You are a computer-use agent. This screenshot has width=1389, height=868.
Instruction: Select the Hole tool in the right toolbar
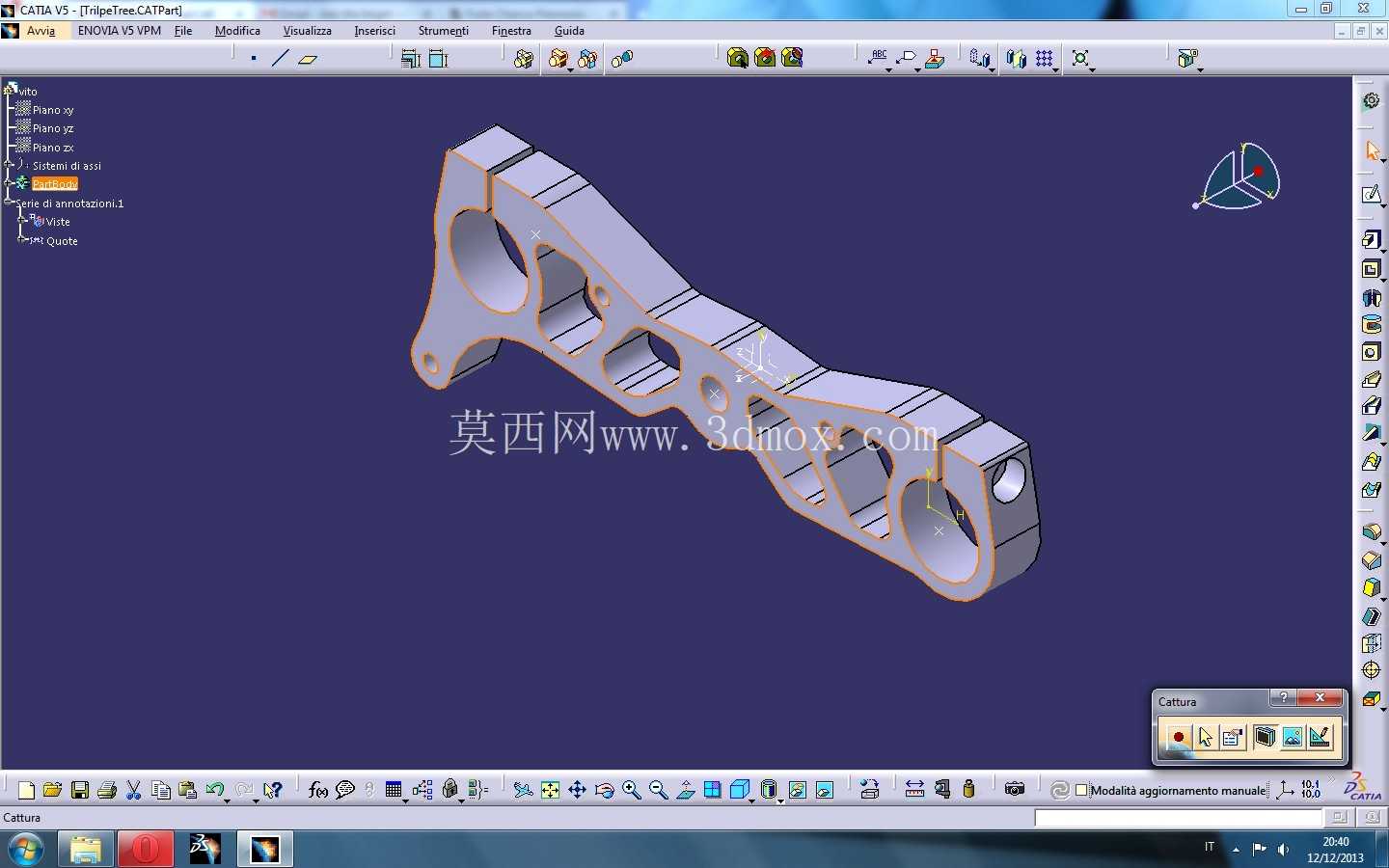point(1371,352)
